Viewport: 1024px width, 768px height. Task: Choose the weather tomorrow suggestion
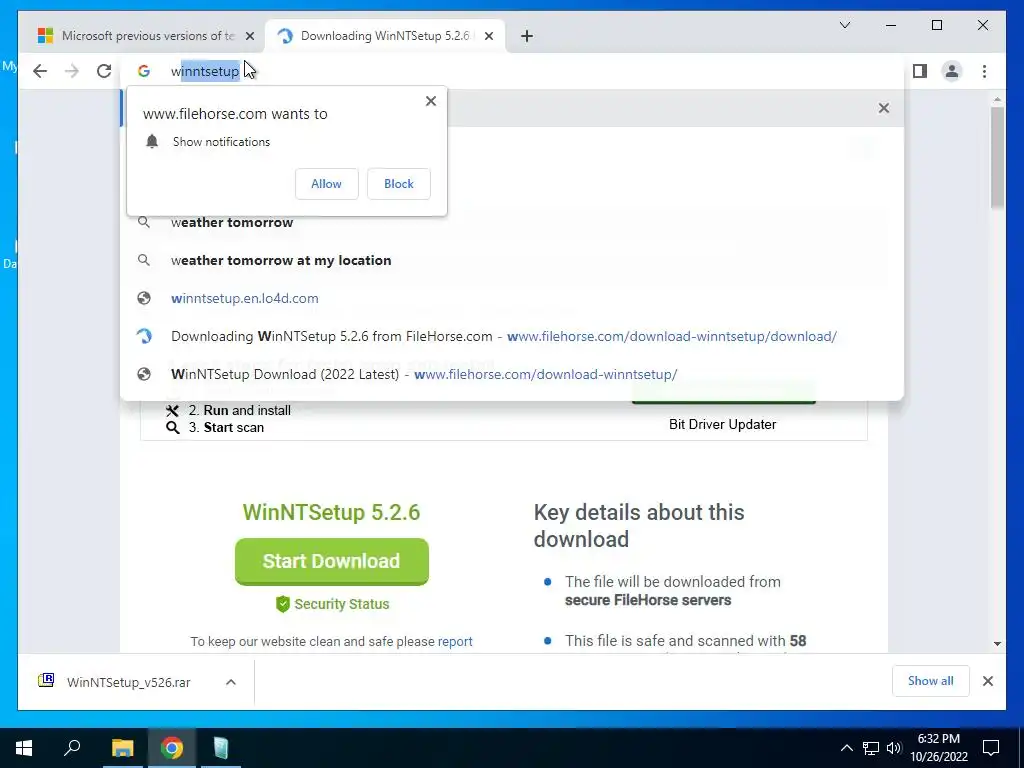511,223
